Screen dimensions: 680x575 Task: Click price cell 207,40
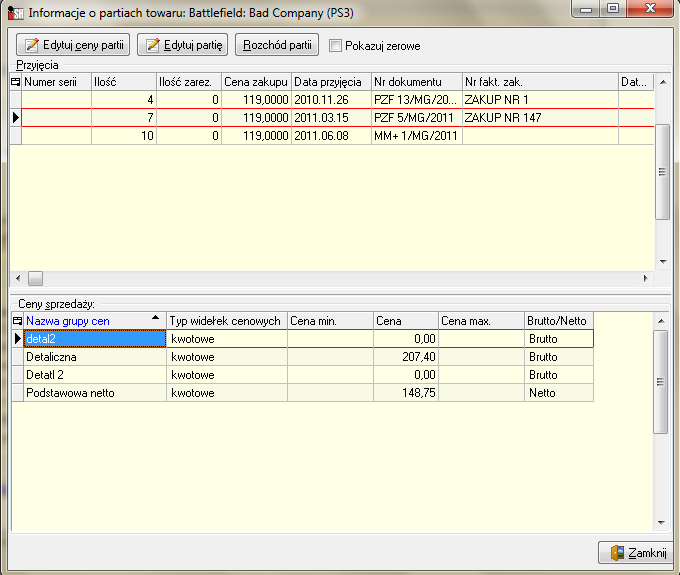[x=406, y=357]
